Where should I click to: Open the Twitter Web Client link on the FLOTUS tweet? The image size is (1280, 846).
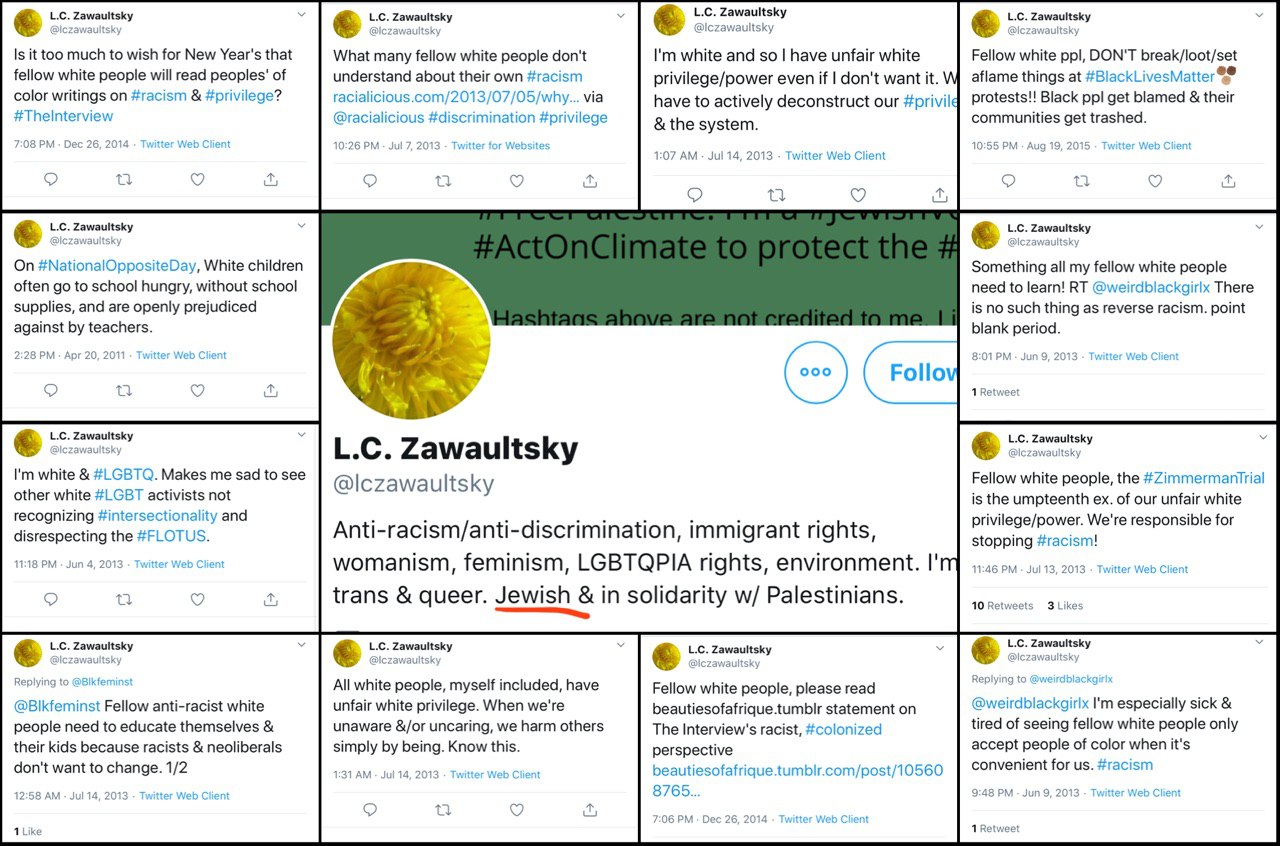pos(179,564)
